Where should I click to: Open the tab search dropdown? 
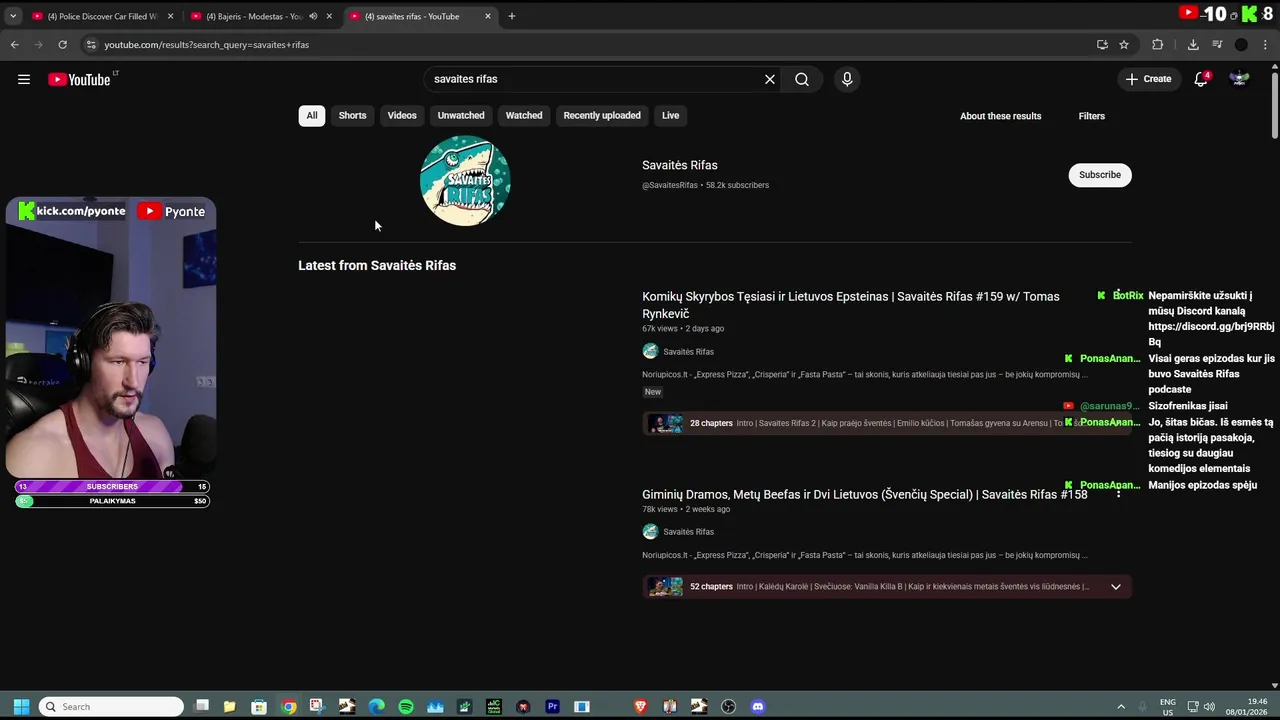13,16
